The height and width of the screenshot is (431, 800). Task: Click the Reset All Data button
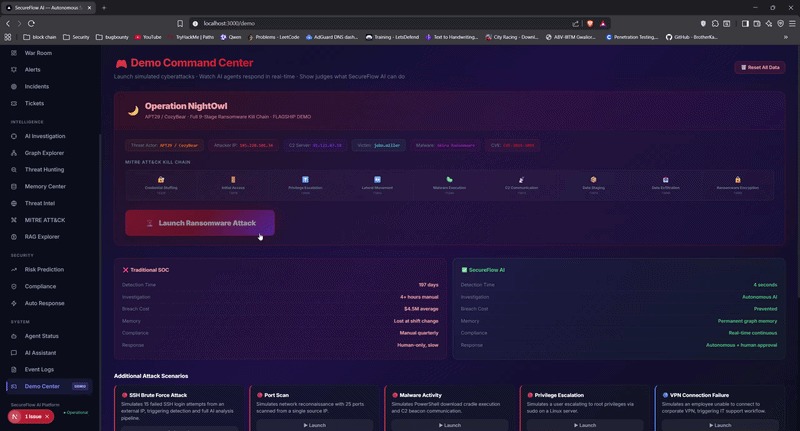coord(760,67)
